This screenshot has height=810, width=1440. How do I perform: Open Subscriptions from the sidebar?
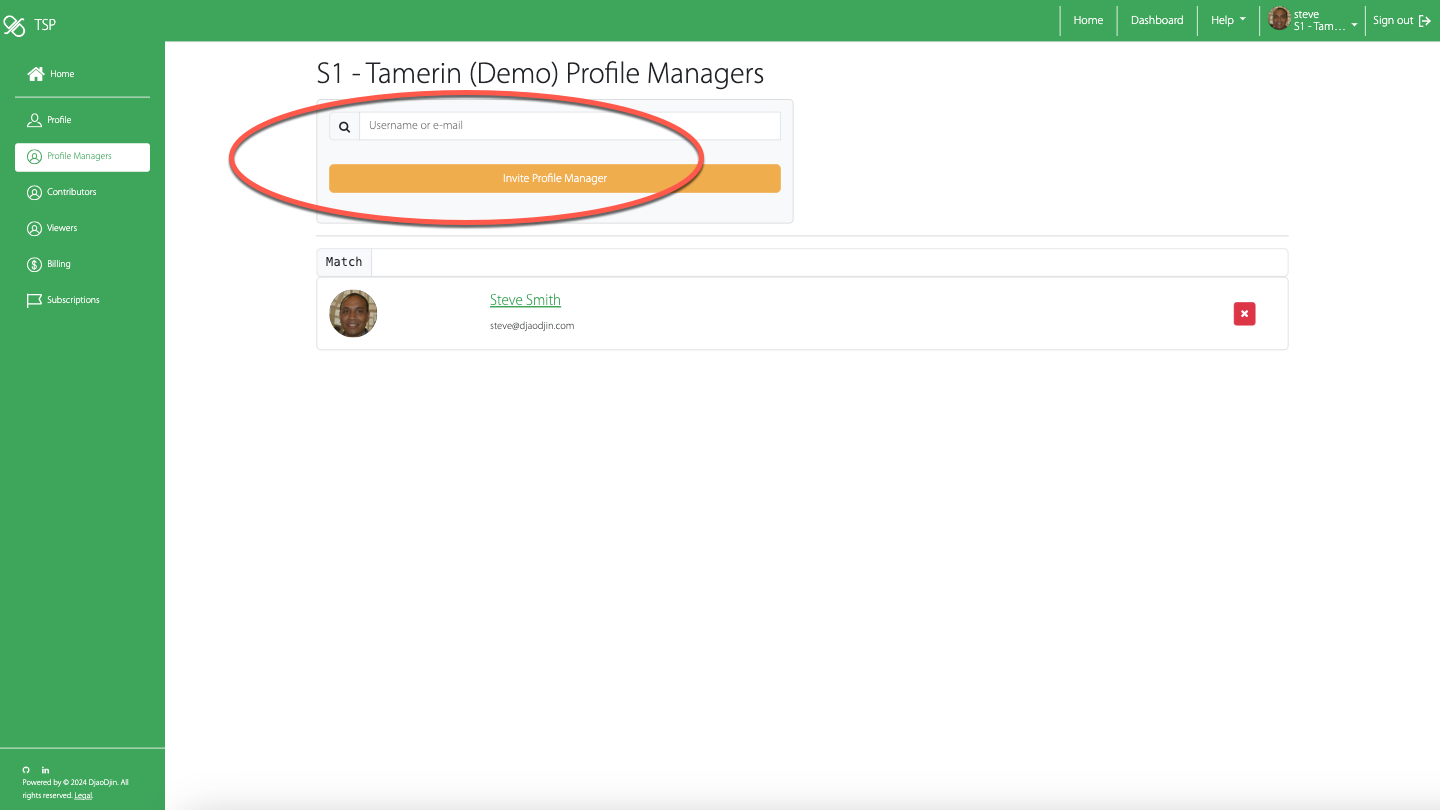point(72,300)
